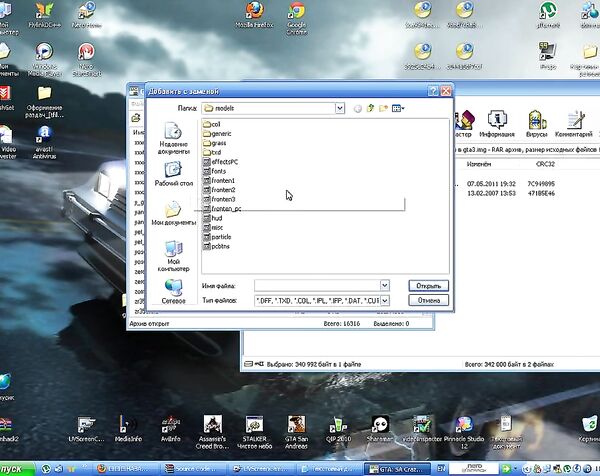
Task: Click the Отмена button
Action: [428, 300]
